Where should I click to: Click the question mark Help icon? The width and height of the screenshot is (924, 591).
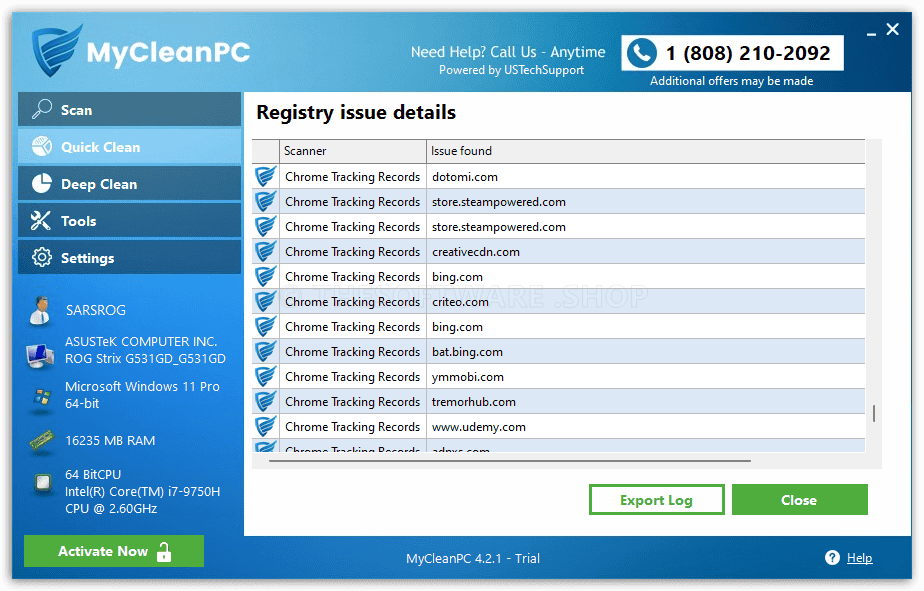pos(832,557)
